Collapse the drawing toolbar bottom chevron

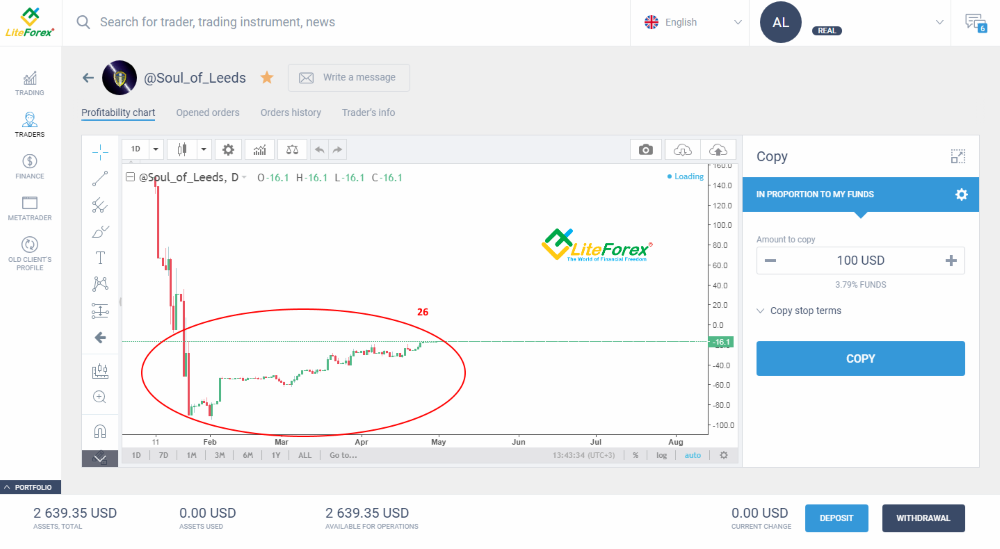[100, 458]
